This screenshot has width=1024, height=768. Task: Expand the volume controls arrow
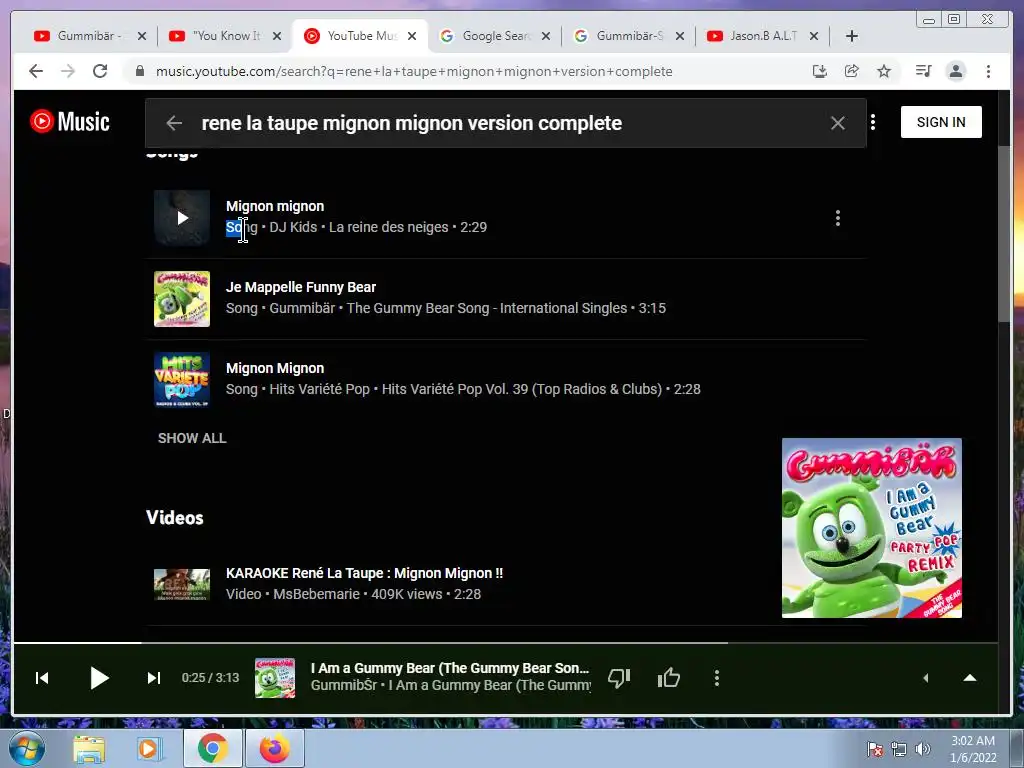925,678
